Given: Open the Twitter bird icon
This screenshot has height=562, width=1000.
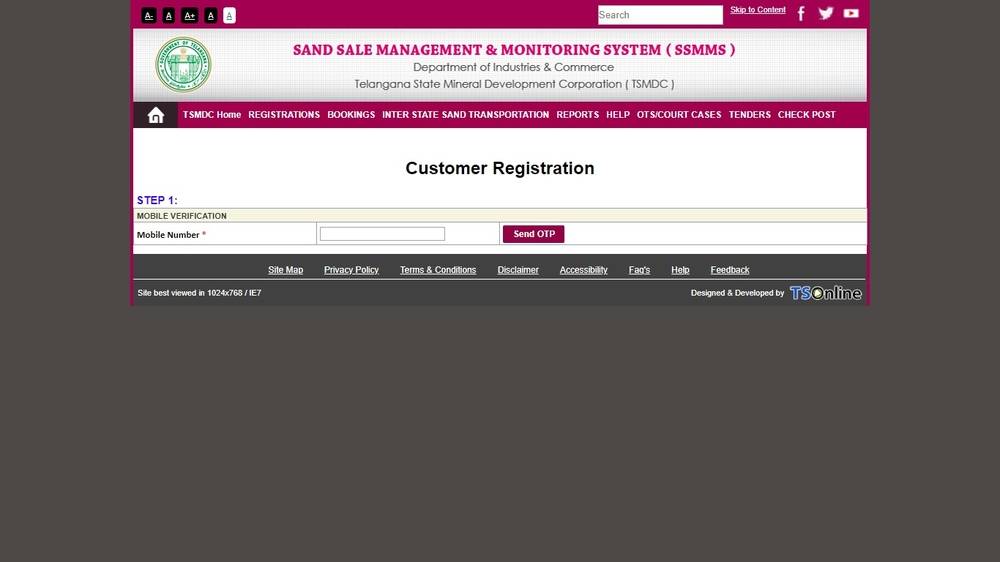Looking at the screenshot, I should (x=826, y=13).
